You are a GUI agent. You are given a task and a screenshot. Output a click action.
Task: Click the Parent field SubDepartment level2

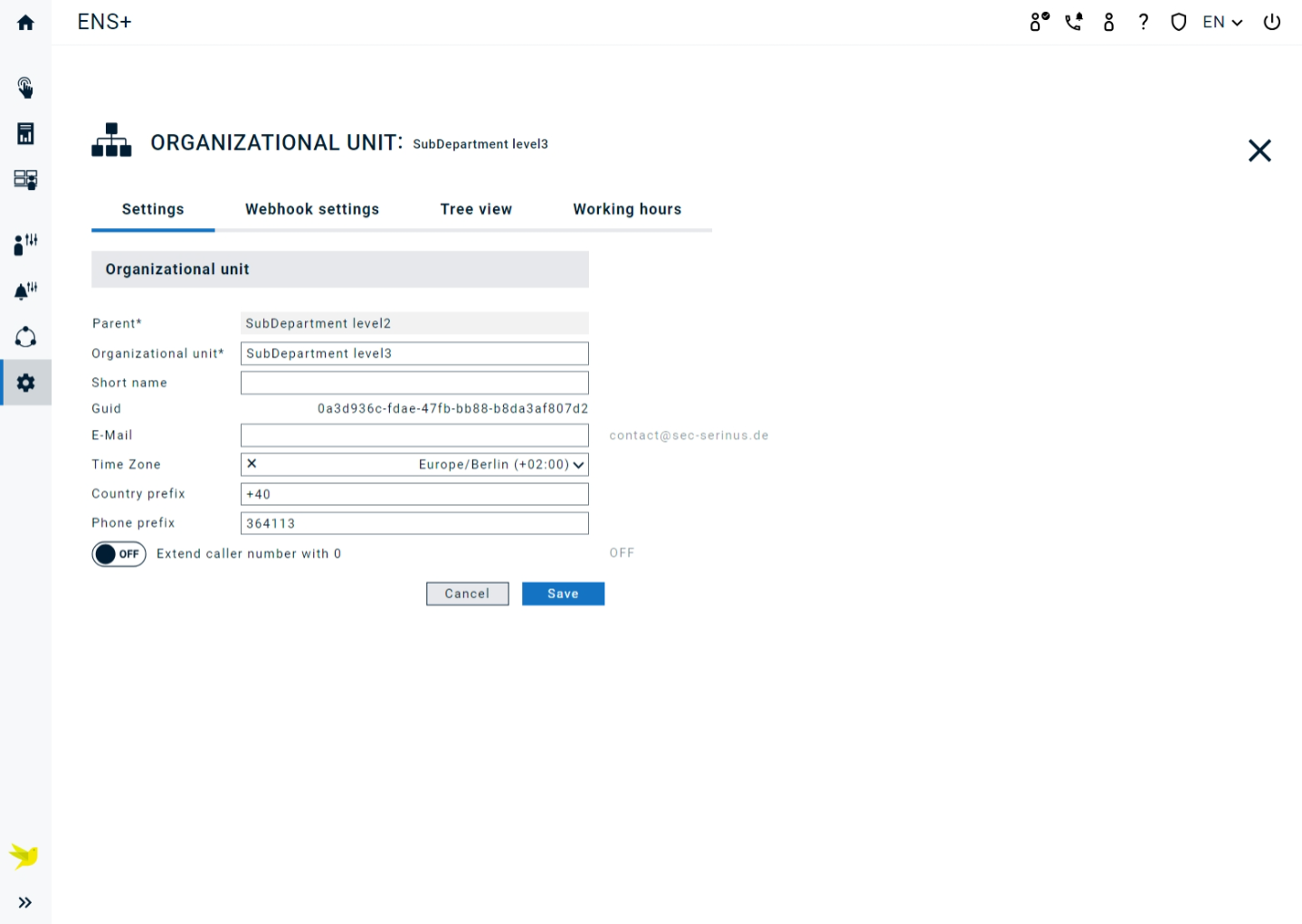pyautogui.click(x=414, y=323)
